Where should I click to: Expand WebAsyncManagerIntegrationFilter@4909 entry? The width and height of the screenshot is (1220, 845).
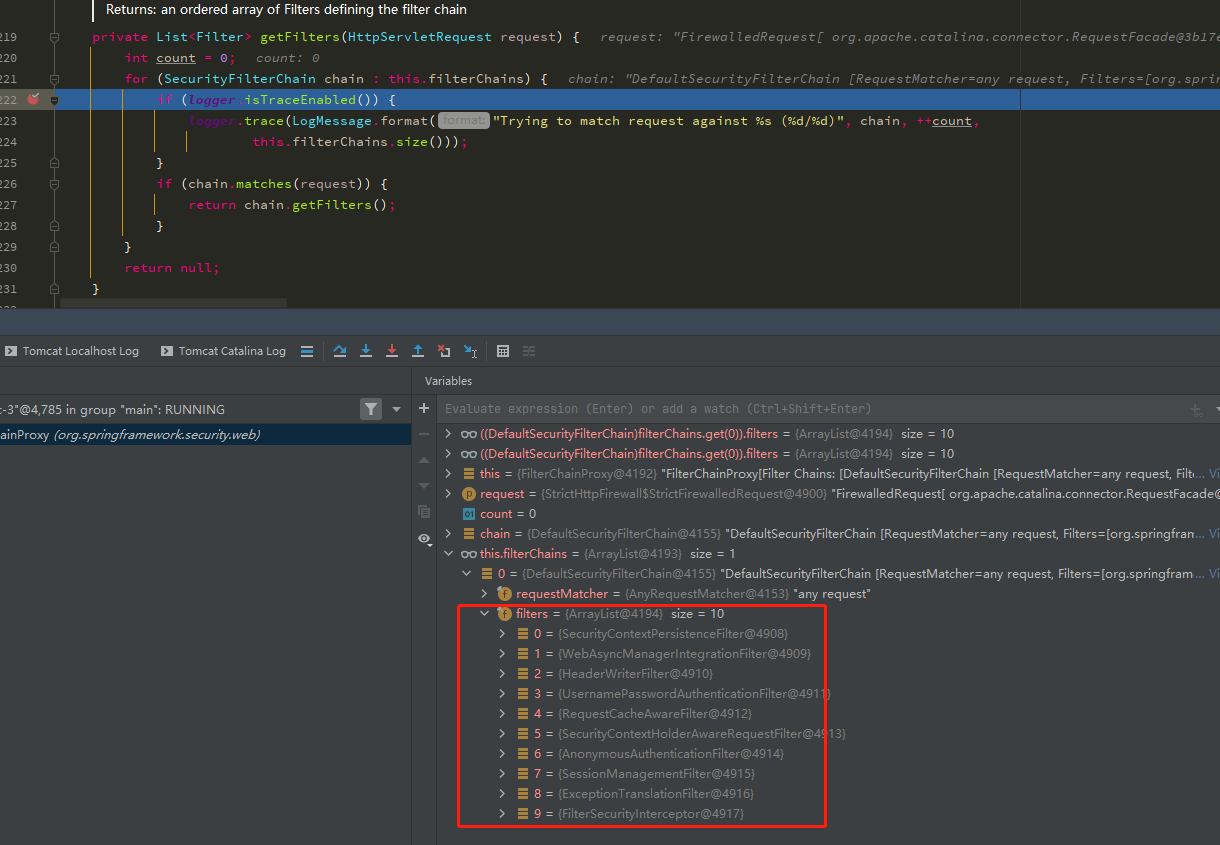(x=503, y=654)
